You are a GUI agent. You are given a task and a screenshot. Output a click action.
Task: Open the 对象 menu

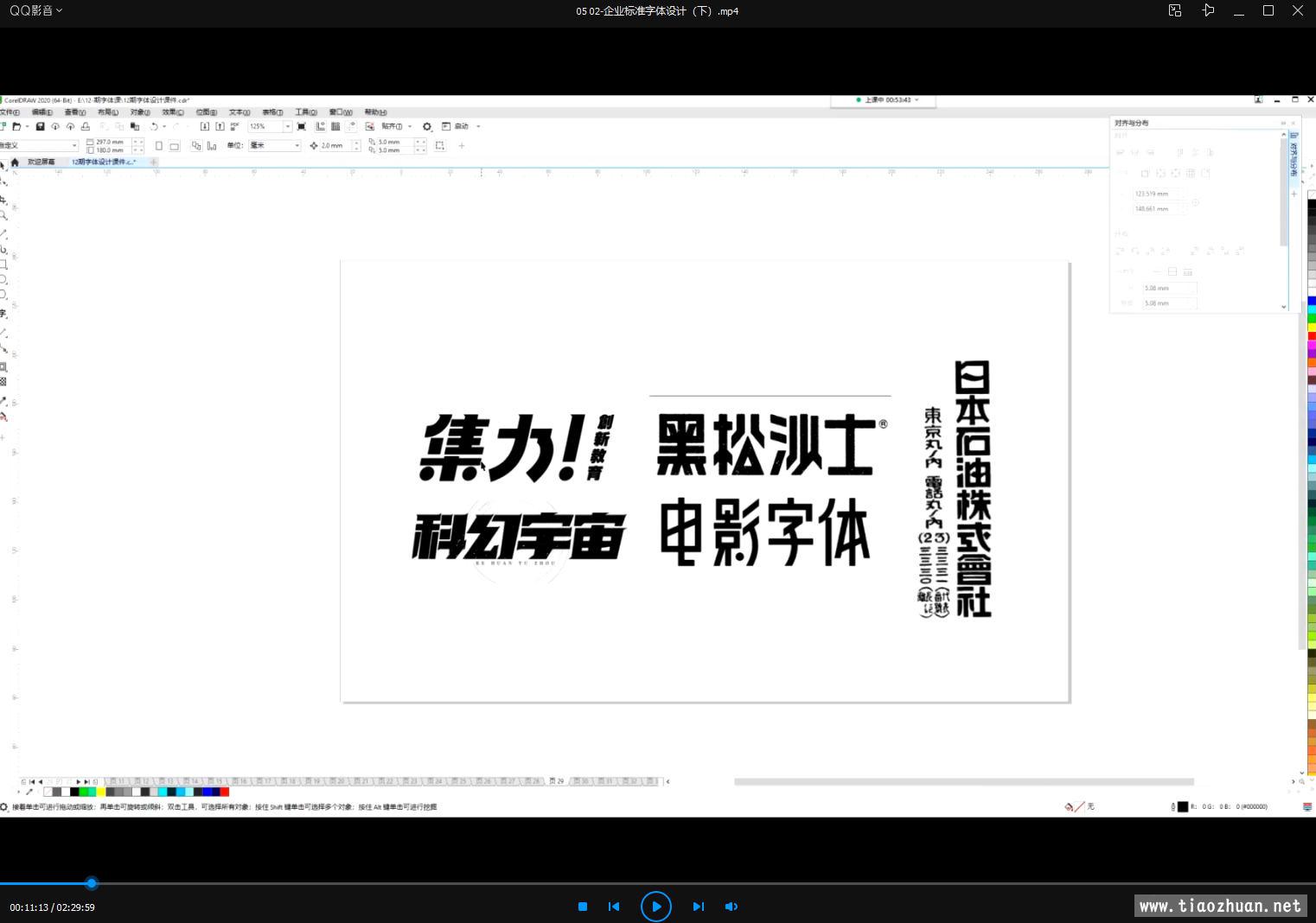coord(140,112)
